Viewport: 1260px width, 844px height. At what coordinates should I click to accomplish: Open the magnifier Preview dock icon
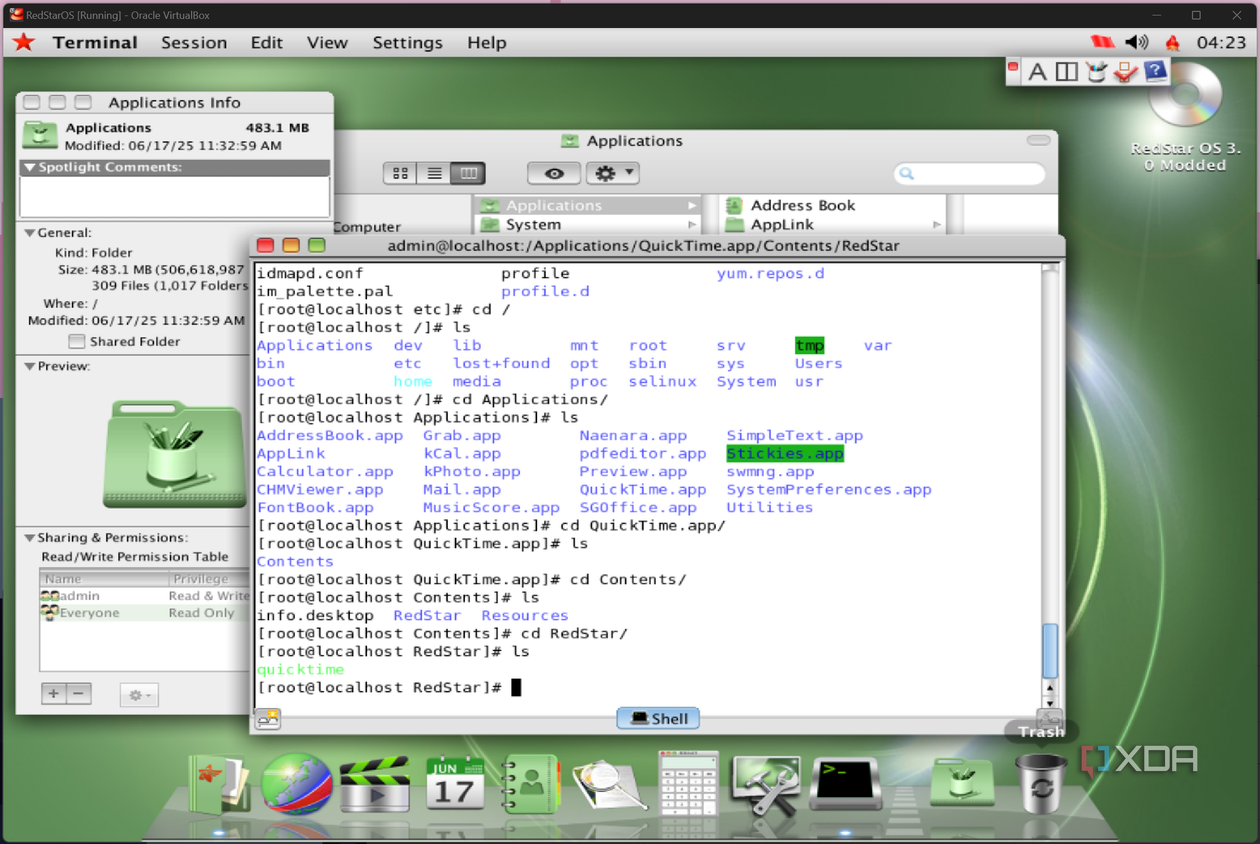(610, 784)
